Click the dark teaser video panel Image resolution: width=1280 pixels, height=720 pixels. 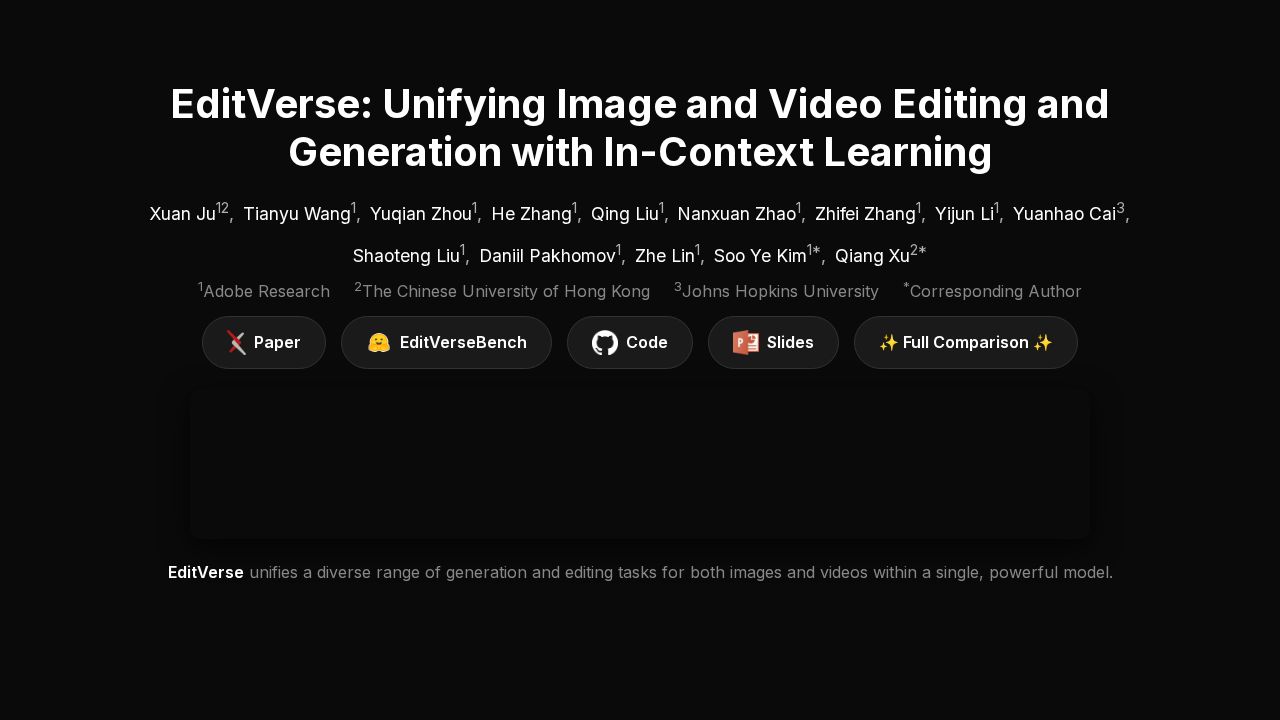click(x=640, y=464)
